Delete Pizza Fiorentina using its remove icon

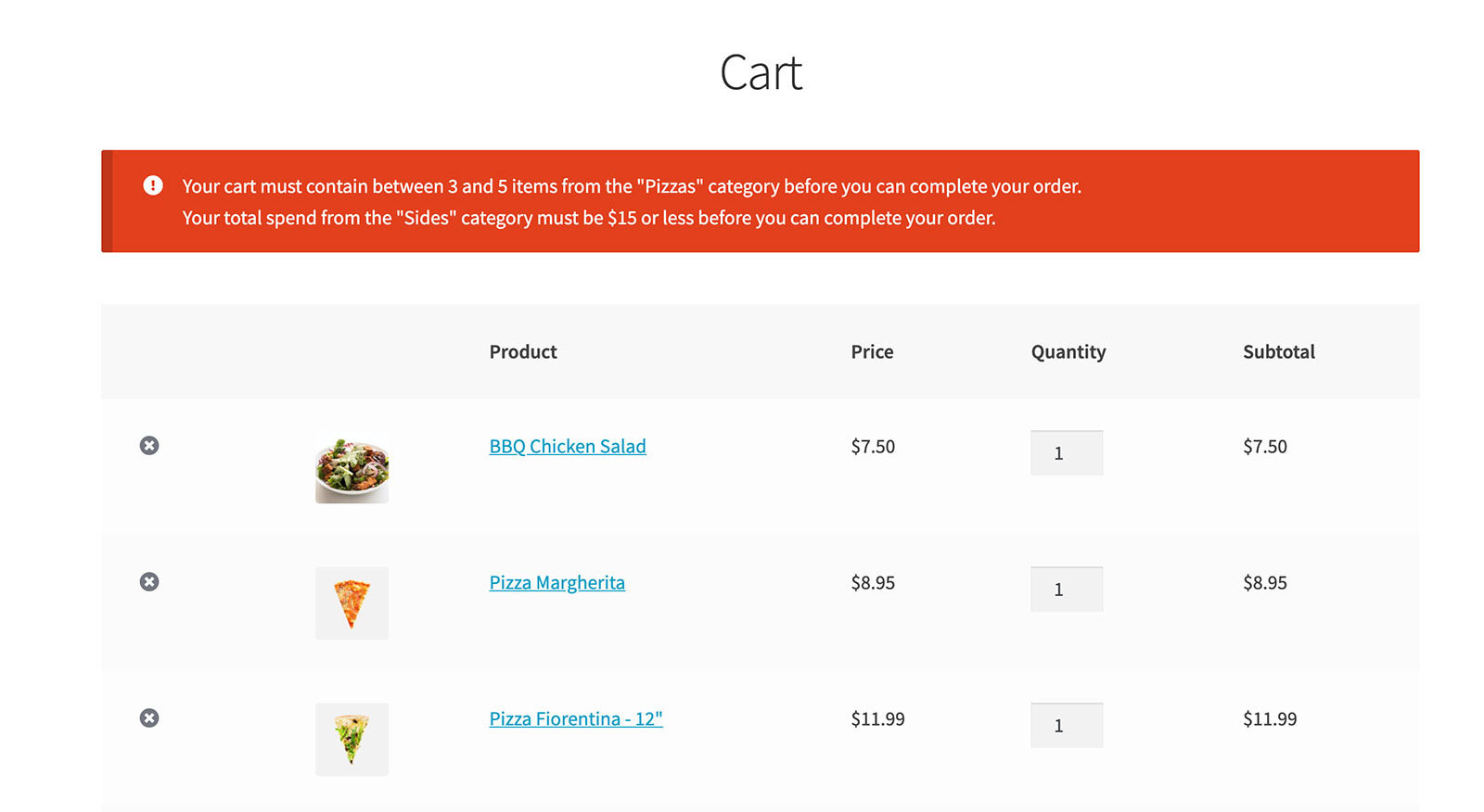[149, 718]
